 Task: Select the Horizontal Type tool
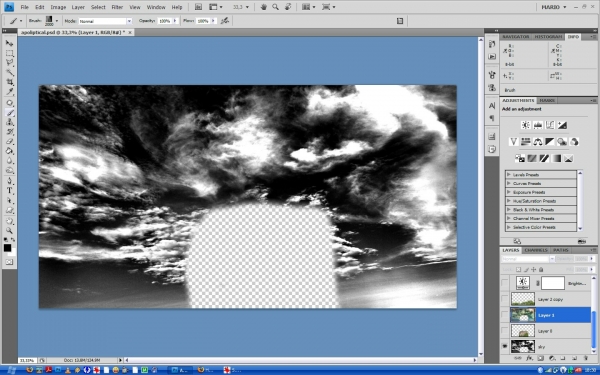[10, 191]
